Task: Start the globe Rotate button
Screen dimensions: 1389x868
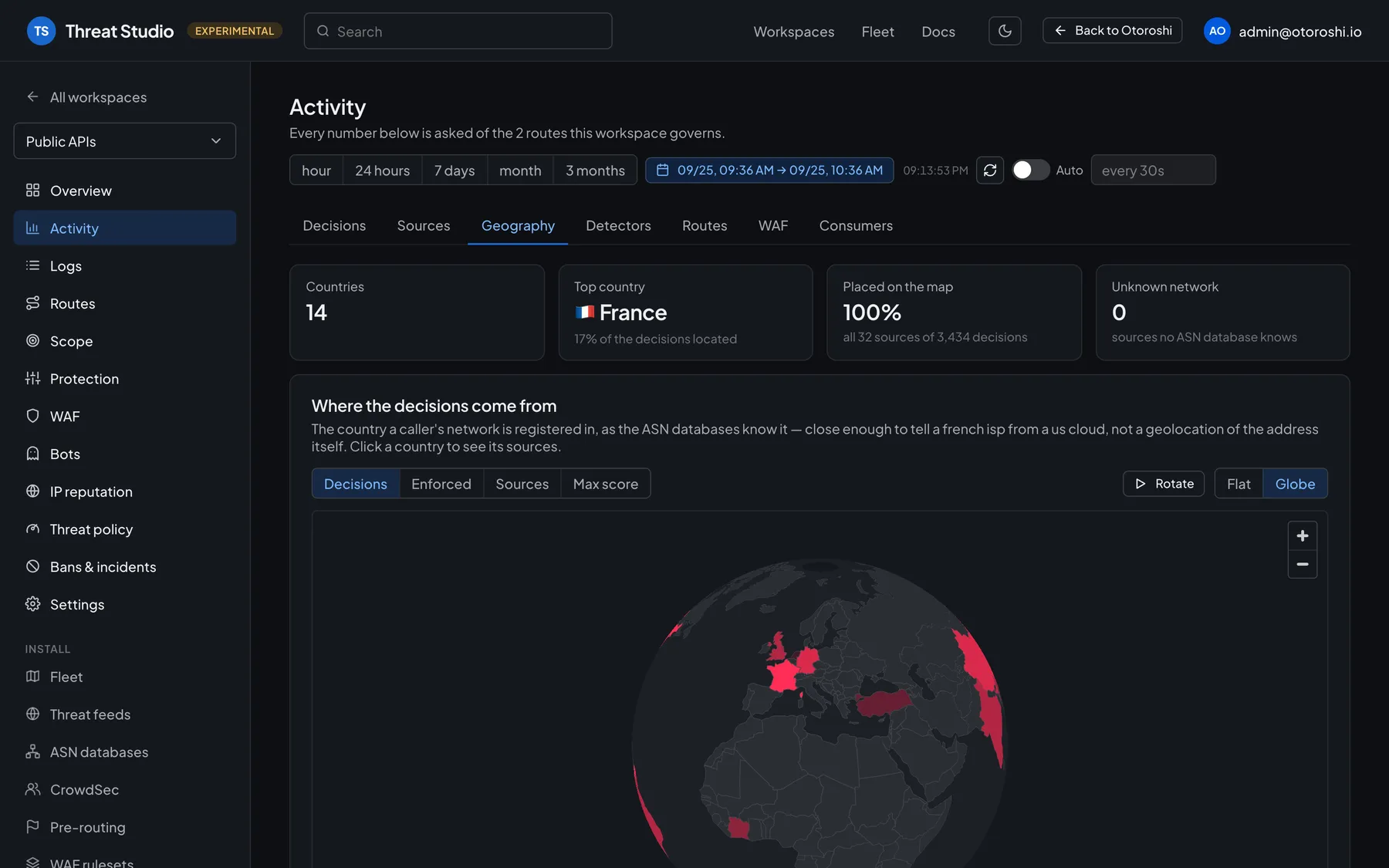Action: pos(1164,484)
